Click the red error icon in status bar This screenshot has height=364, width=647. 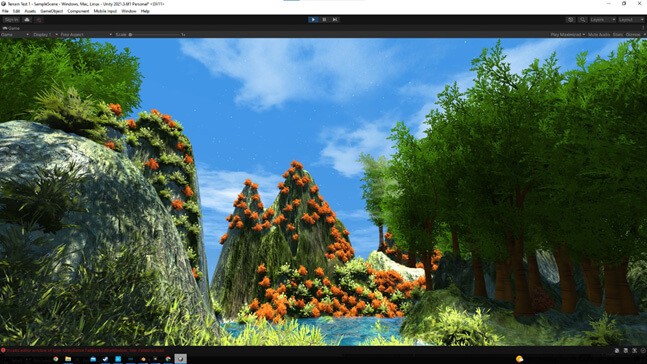(x=3, y=350)
